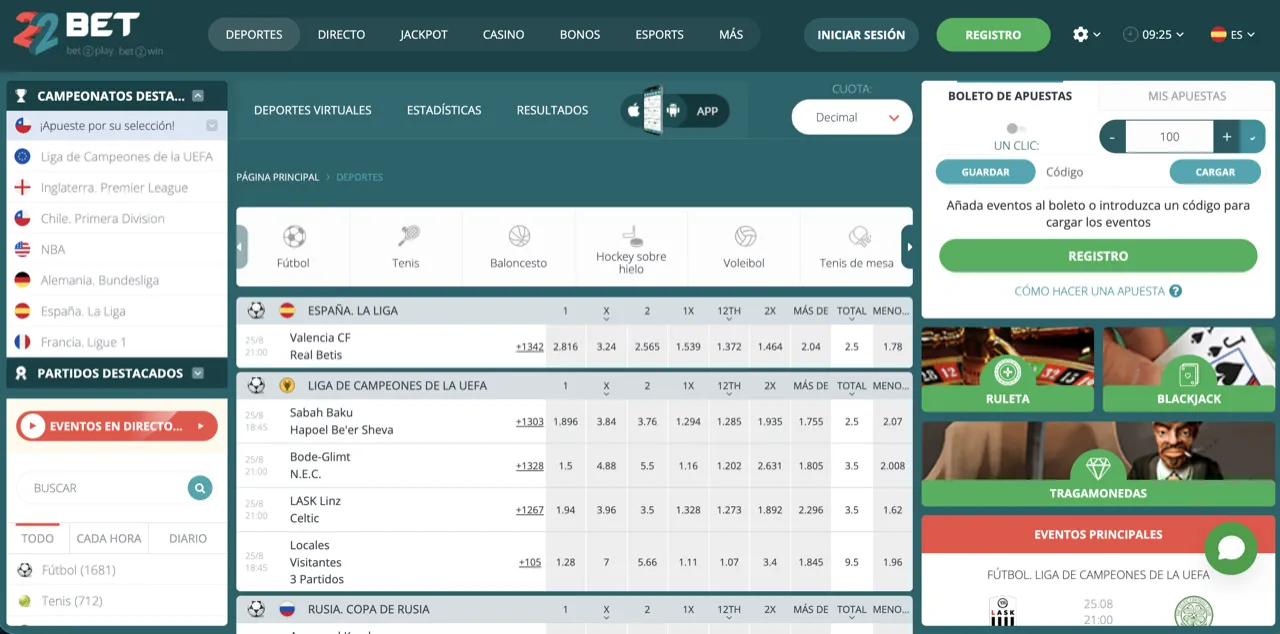Image resolution: width=1280 pixels, height=634 pixels.
Task: Open the Deportes menu
Action: [x=254, y=34]
